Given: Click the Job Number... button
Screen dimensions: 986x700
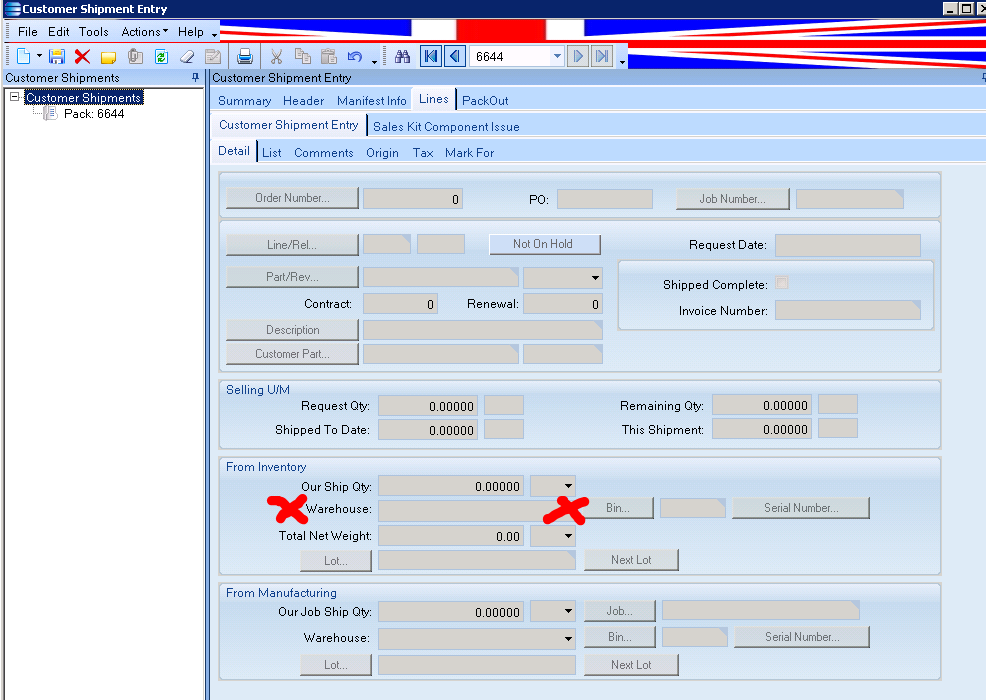Looking at the screenshot, I should pos(733,199).
